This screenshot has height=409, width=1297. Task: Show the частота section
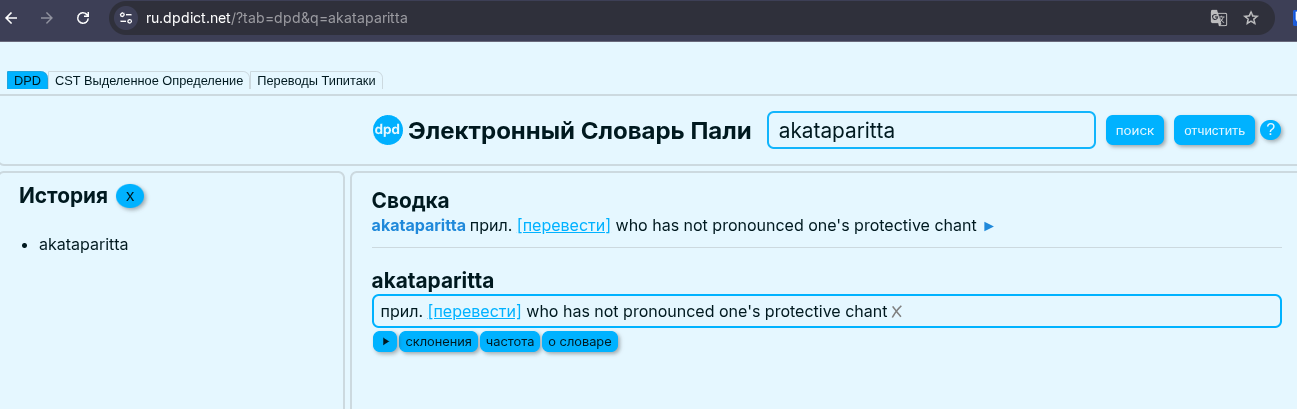tap(510, 342)
